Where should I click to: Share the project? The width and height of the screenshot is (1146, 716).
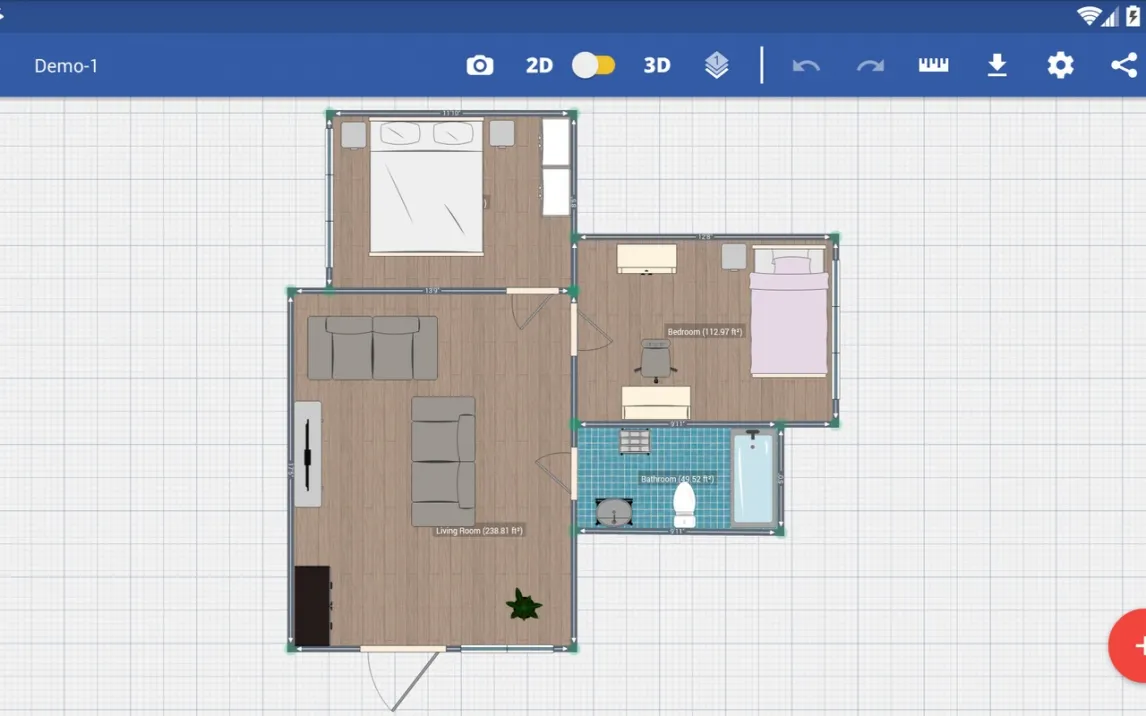[1124, 66]
